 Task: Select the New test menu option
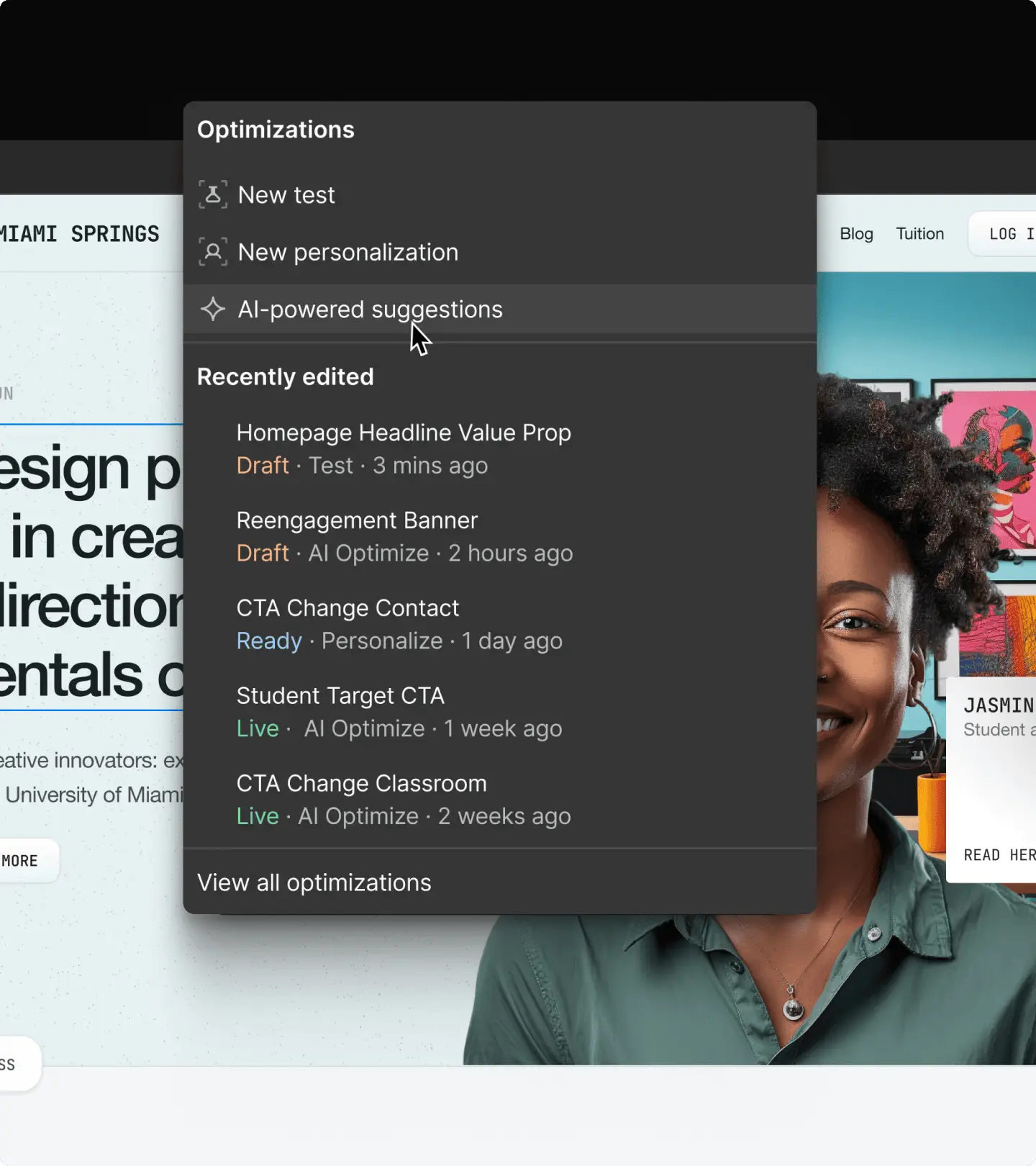pyautogui.click(x=500, y=194)
